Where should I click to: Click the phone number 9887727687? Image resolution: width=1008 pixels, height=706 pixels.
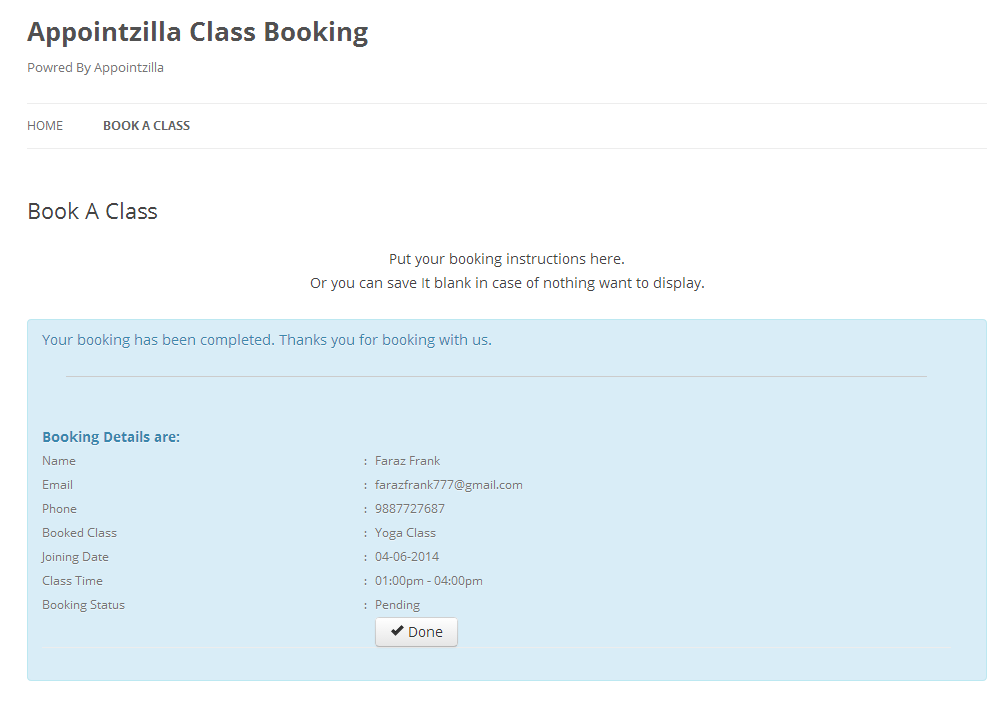[x=410, y=509]
